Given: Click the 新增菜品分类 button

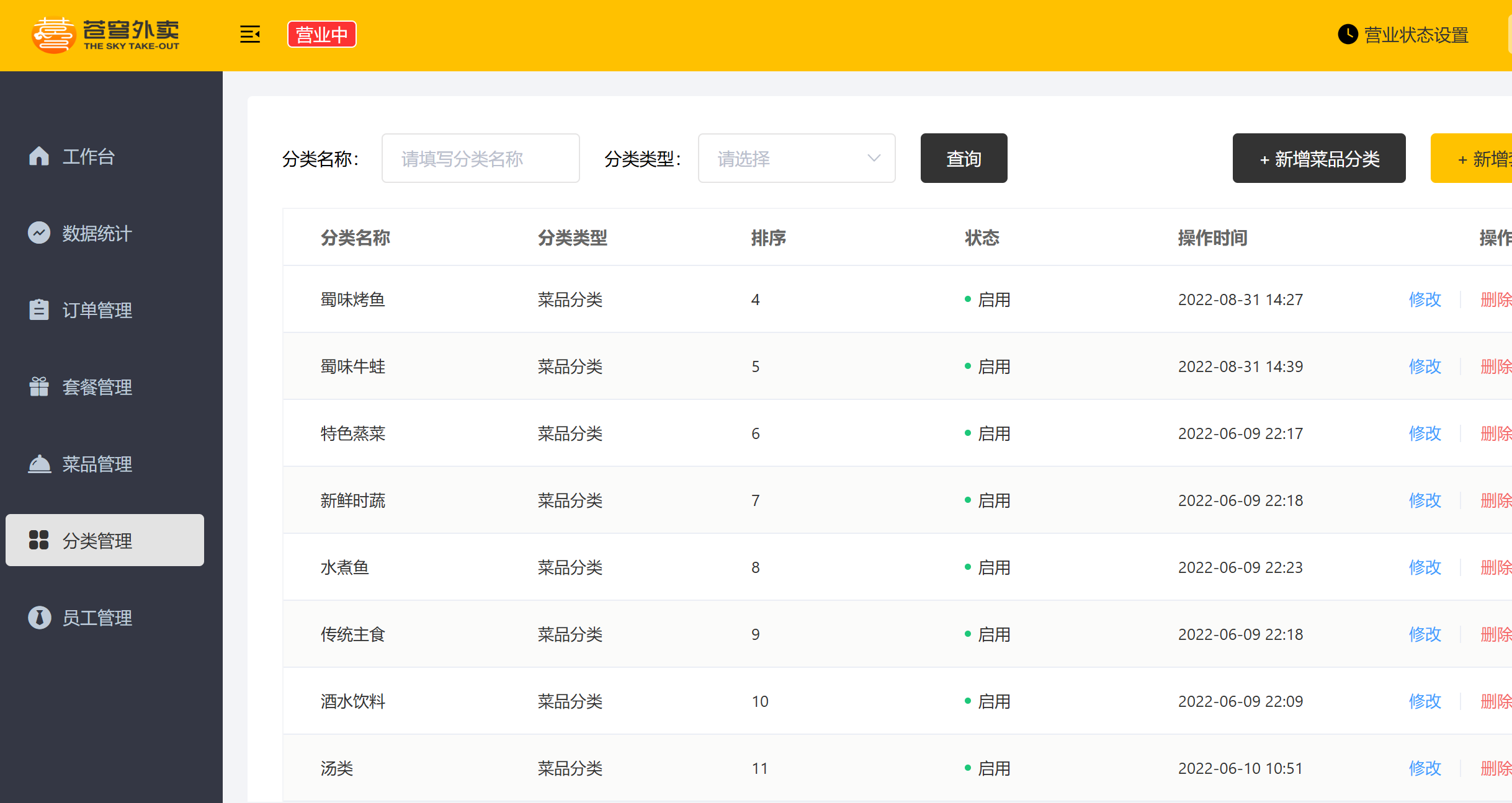Looking at the screenshot, I should pyautogui.click(x=1318, y=159).
